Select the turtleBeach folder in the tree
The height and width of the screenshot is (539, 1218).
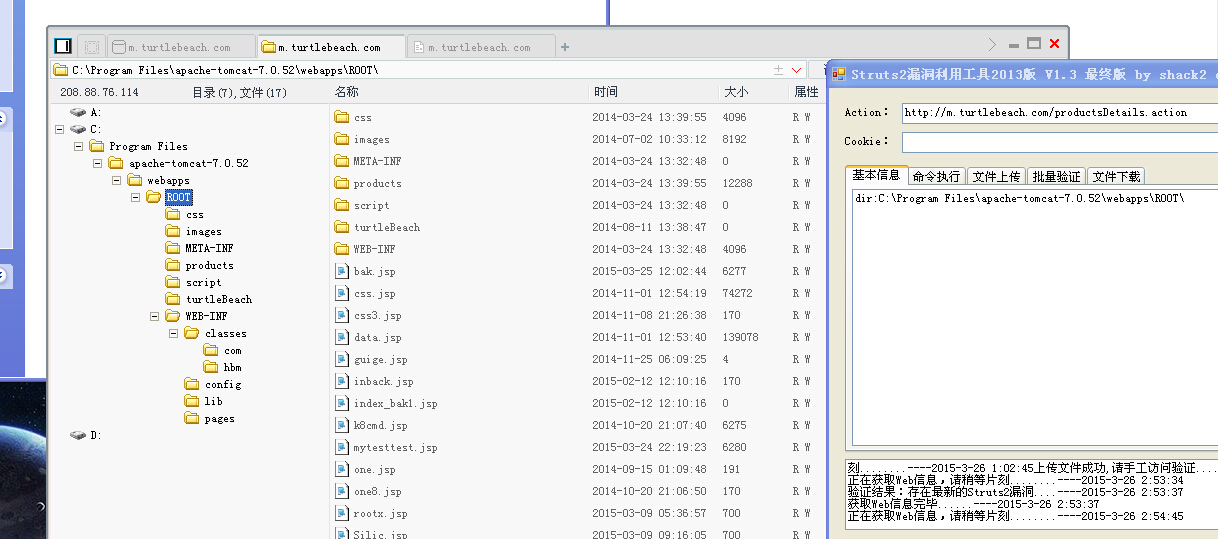(218, 299)
